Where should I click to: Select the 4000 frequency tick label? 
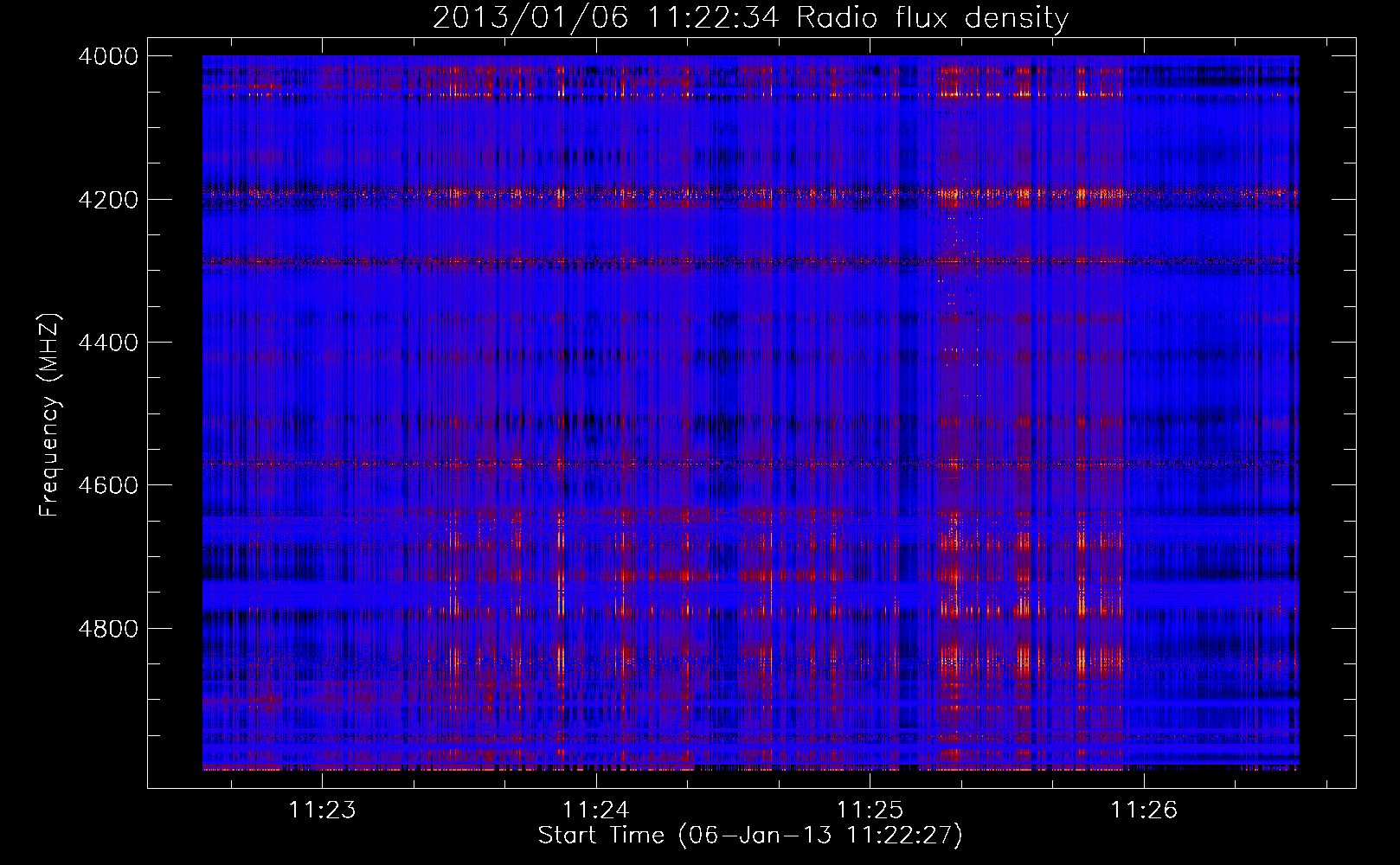(108, 56)
